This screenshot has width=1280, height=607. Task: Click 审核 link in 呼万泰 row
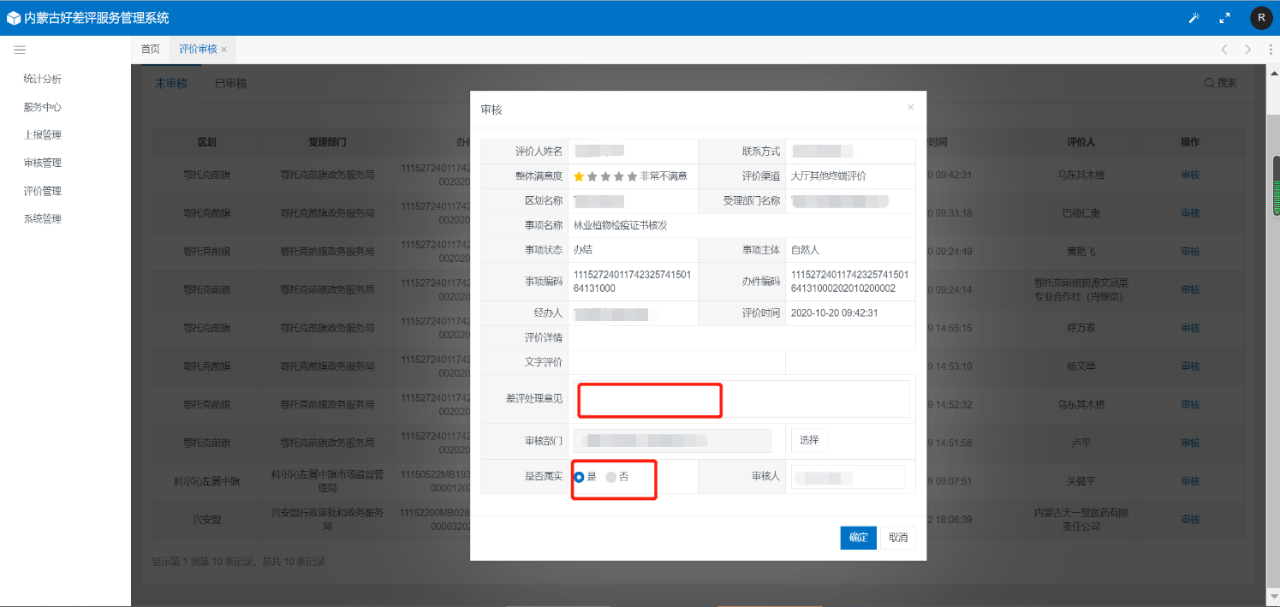[x=1190, y=328]
